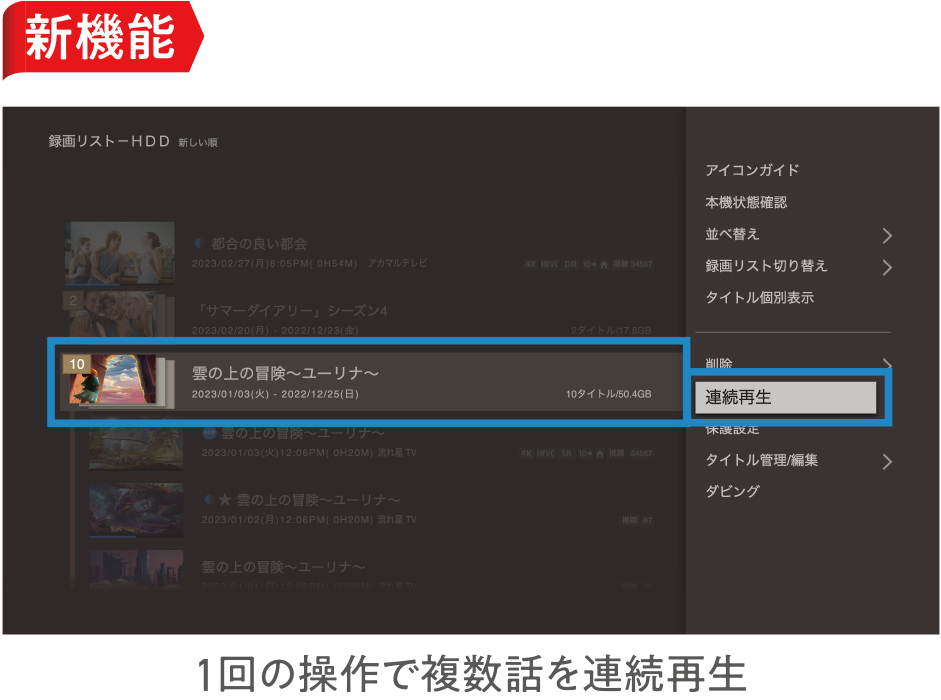The width and height of the screenshot is (941, 700).
Task: Click the 4K badge on 都合の良い都会 row
Action: (530, 265)
